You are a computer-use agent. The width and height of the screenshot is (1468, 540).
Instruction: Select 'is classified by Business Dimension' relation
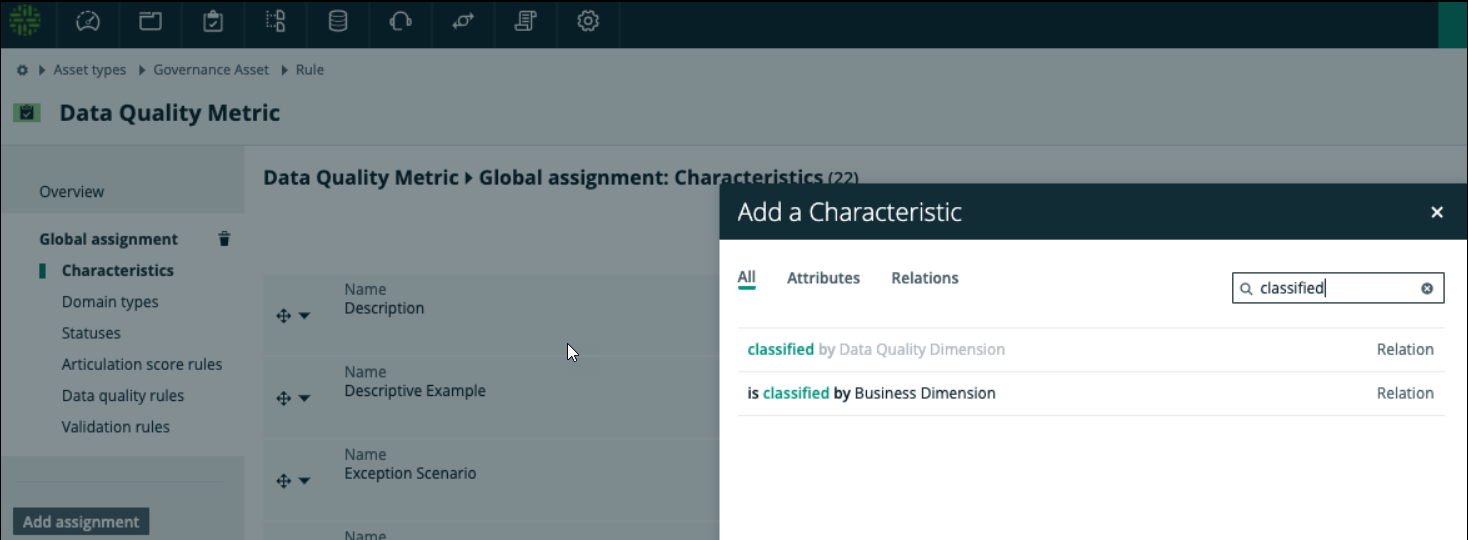[x=871, y=393]
